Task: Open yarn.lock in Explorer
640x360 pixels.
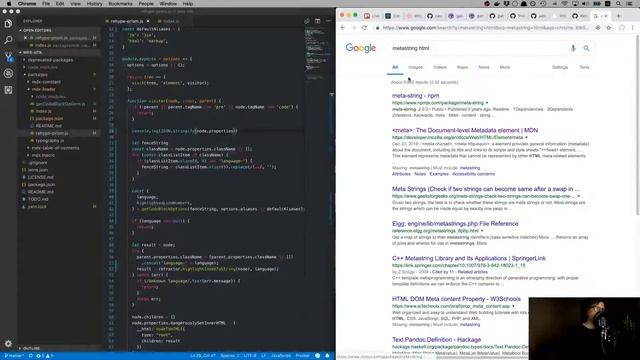Action: coord(37,207)
